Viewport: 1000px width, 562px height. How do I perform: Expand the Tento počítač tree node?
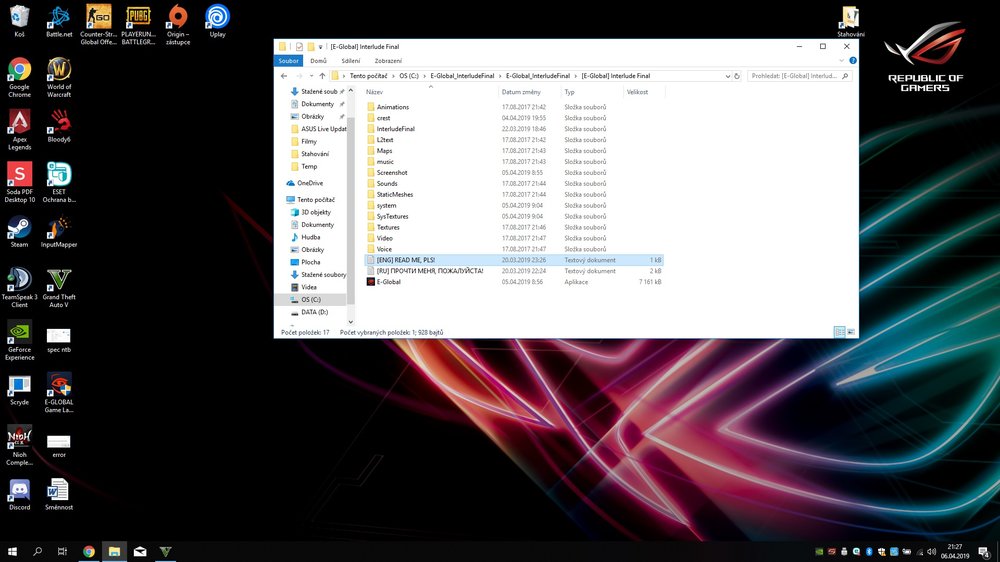click(281, 200)
